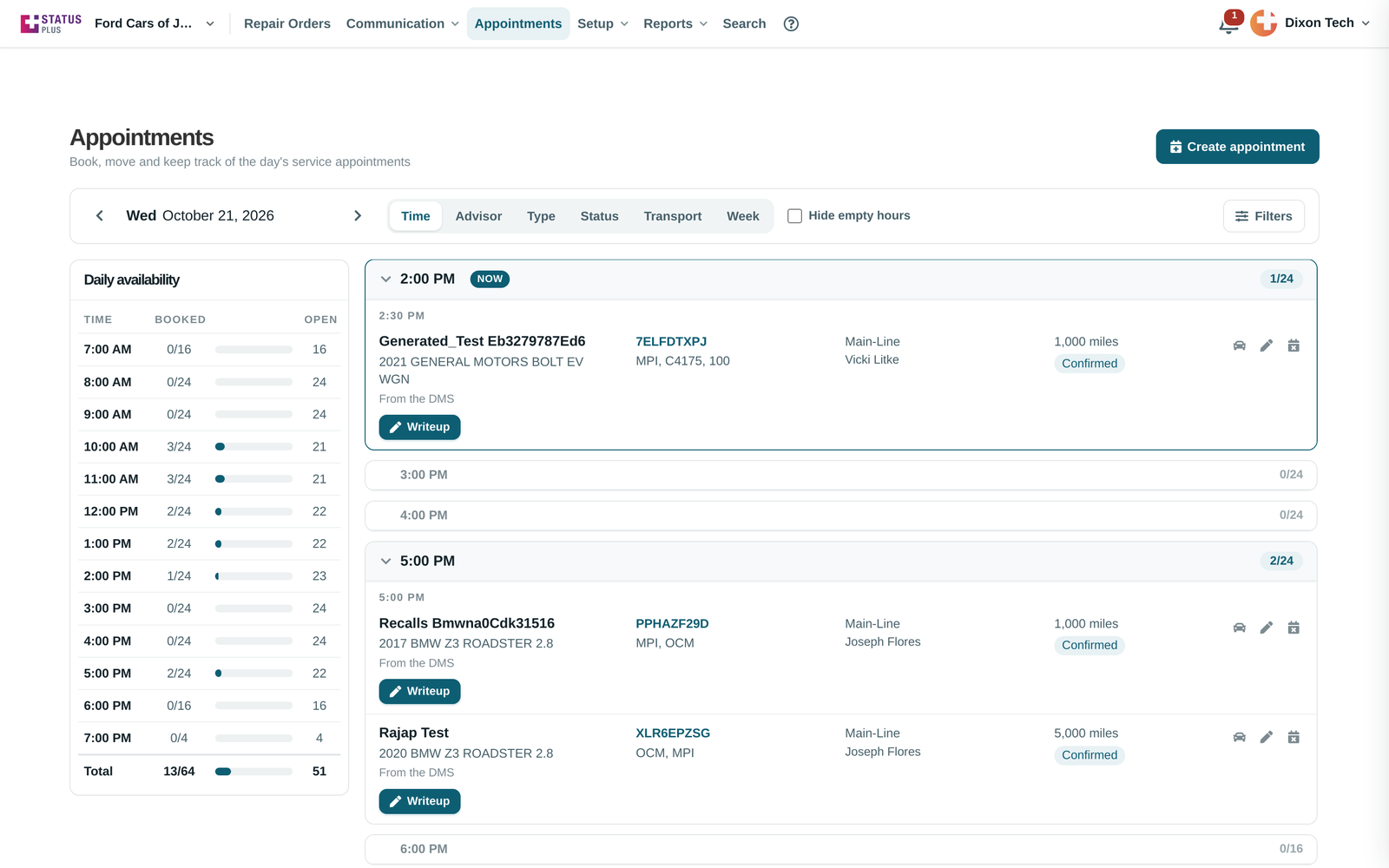Click Writeup for Rajap Test
Screen dimensions: 1389x868
click(x=419, y=801)
